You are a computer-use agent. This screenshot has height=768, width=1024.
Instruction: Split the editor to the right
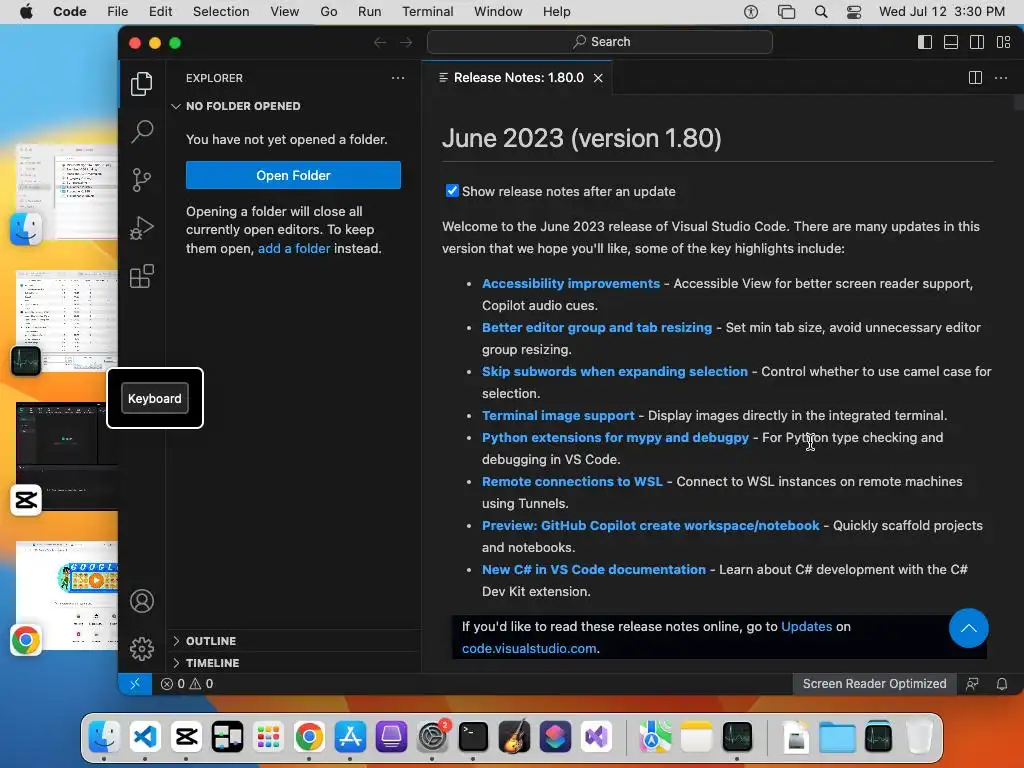click(975, 78)
